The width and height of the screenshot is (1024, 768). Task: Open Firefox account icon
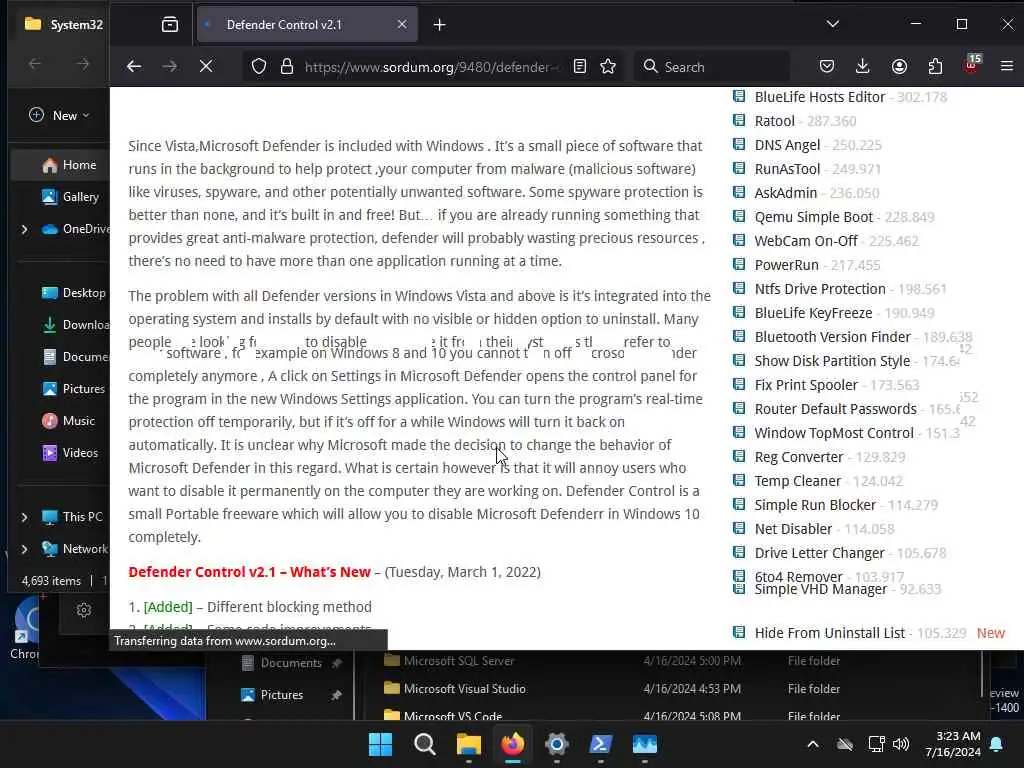[899, 67]
